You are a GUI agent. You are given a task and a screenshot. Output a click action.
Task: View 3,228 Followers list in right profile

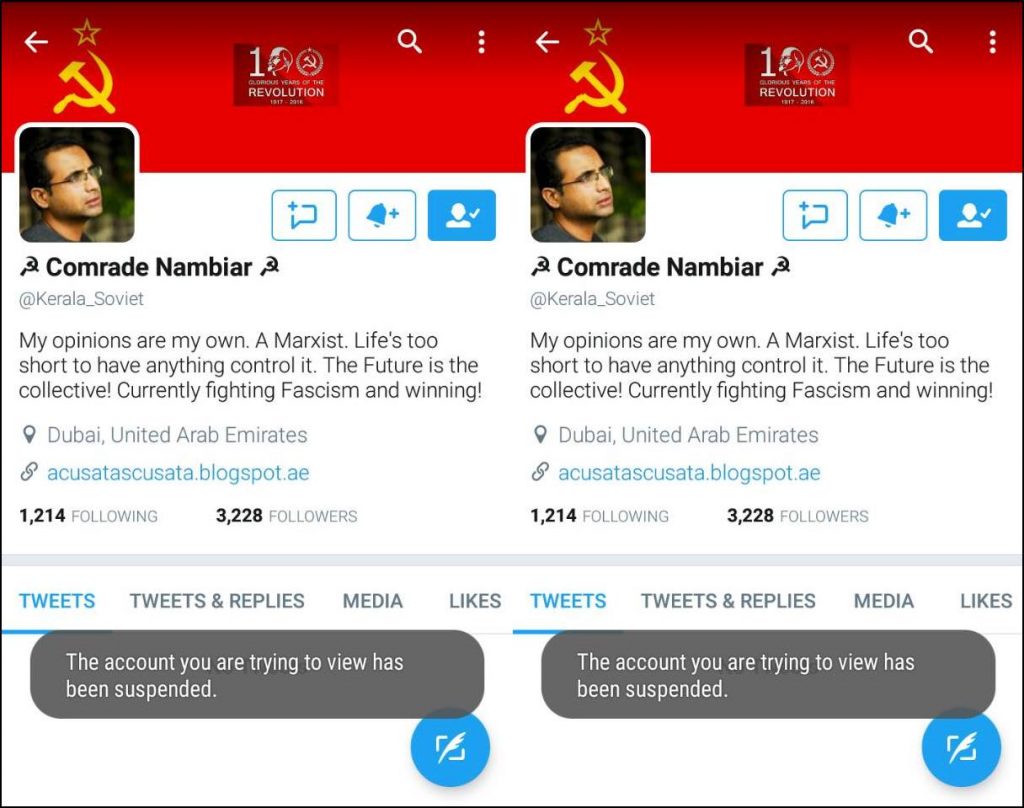click(x=797, y=516)
